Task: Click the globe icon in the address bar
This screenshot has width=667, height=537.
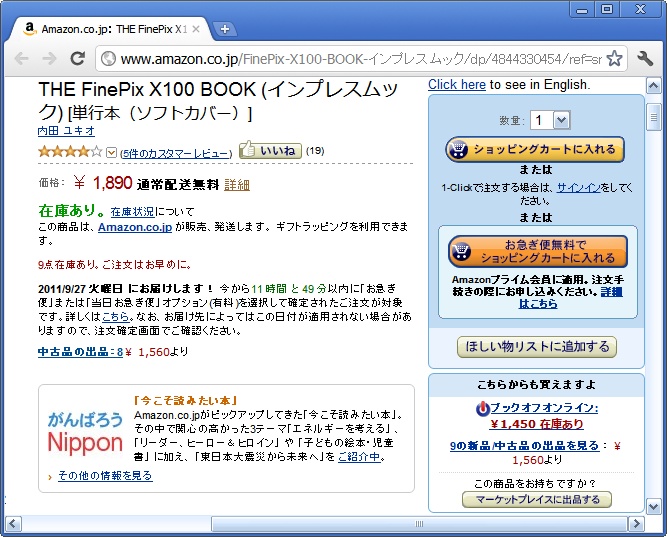Action: coord(108,59)
